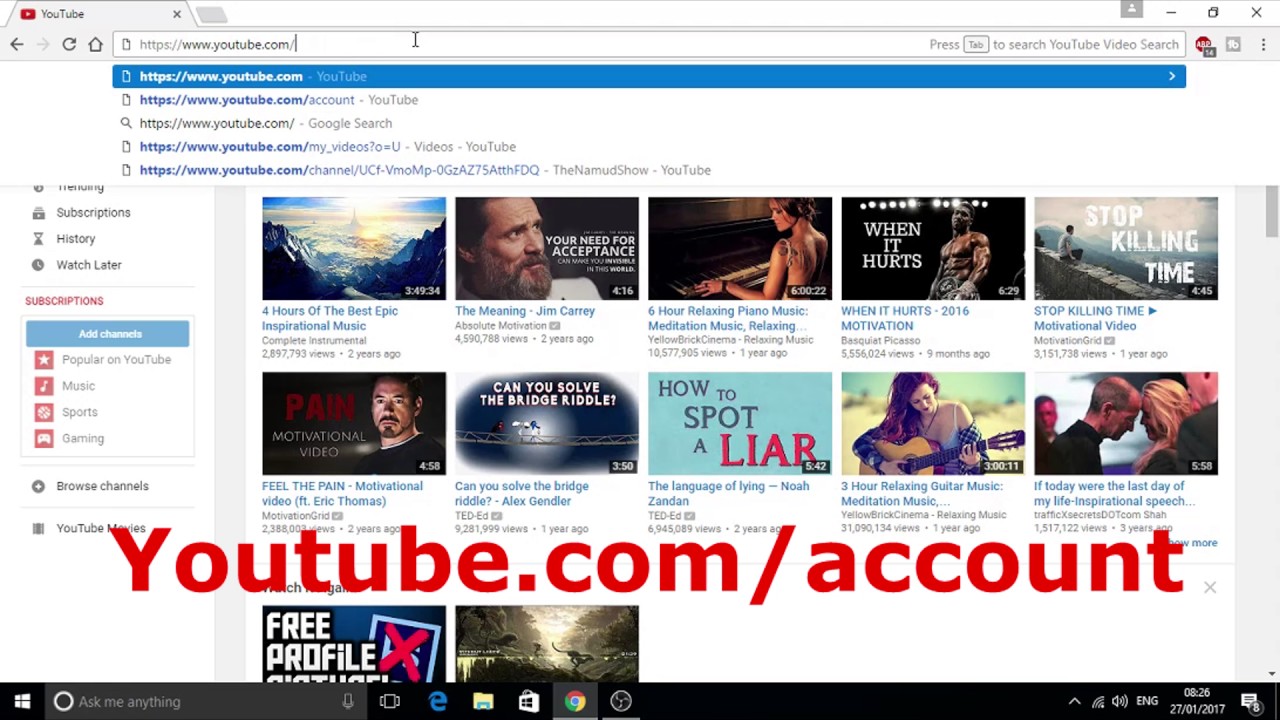Click the Sports channel icon
Screen dimensions: 1280x720
tap(44, 412)
